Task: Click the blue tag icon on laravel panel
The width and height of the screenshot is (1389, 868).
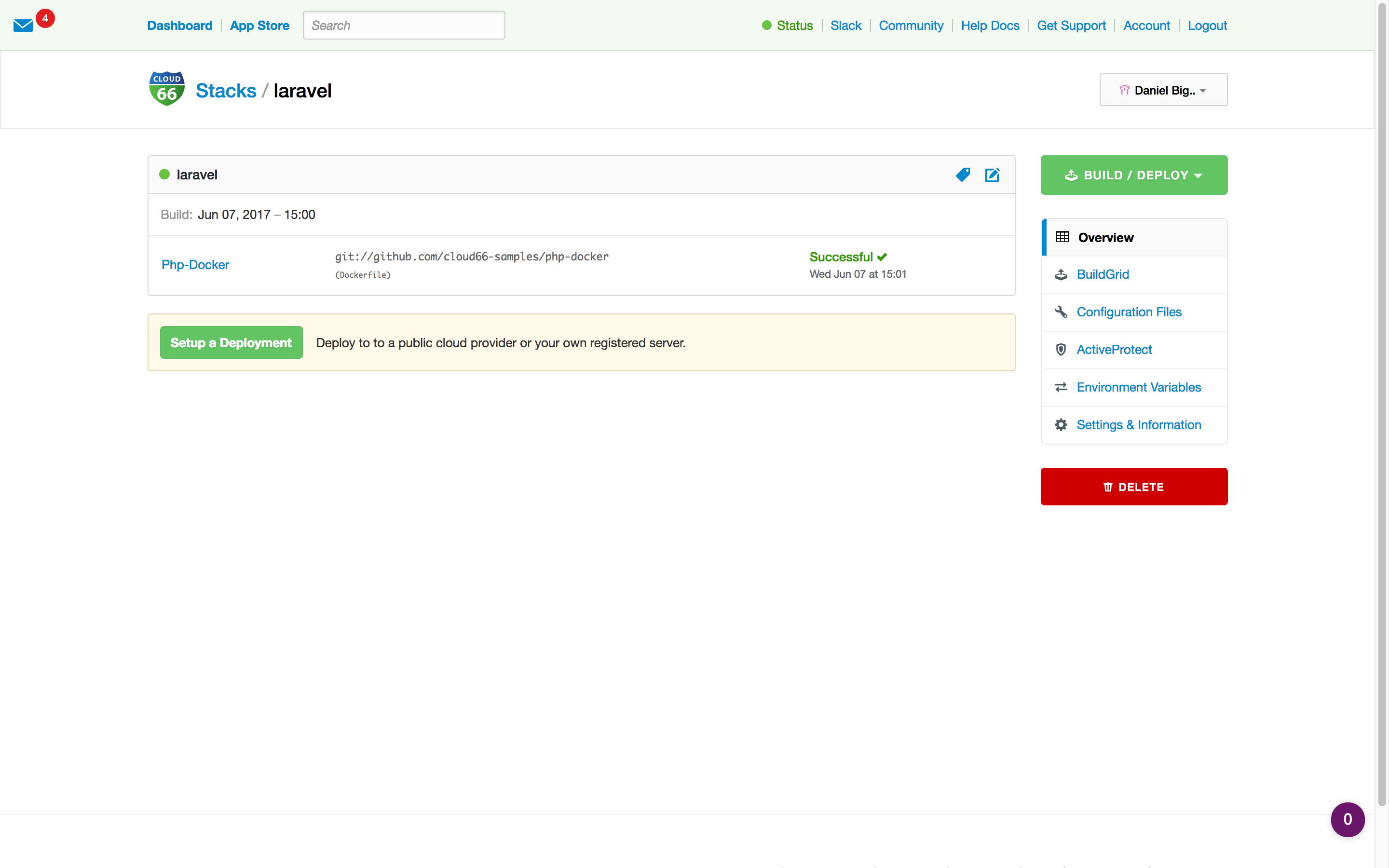Action: 963,175
